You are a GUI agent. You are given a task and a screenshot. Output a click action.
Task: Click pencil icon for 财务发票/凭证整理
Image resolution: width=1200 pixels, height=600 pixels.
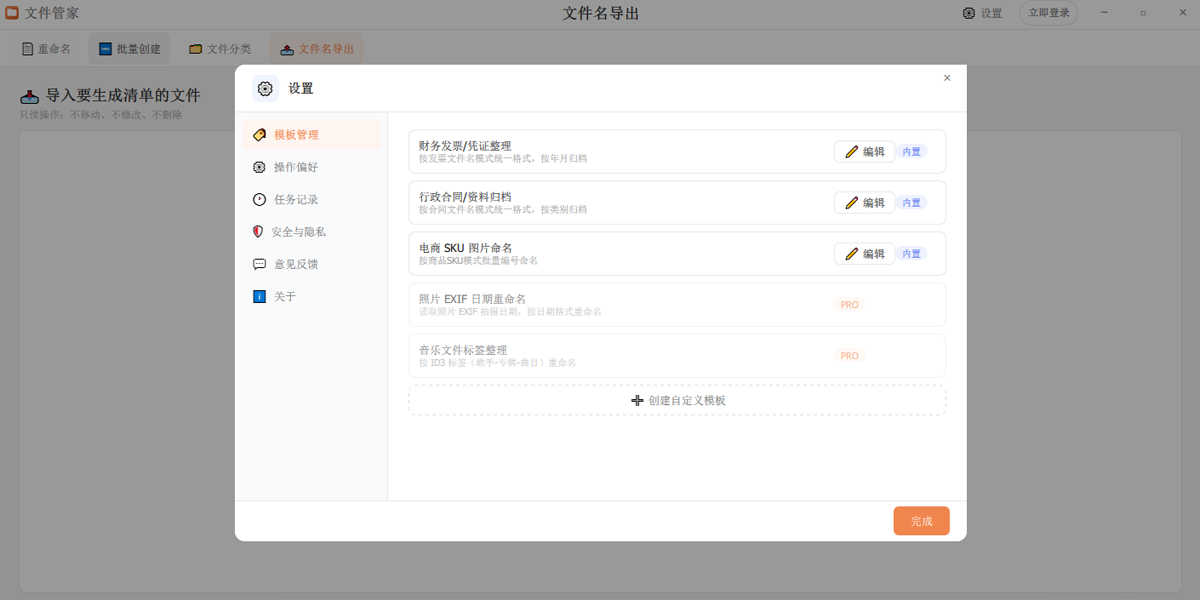852,152
